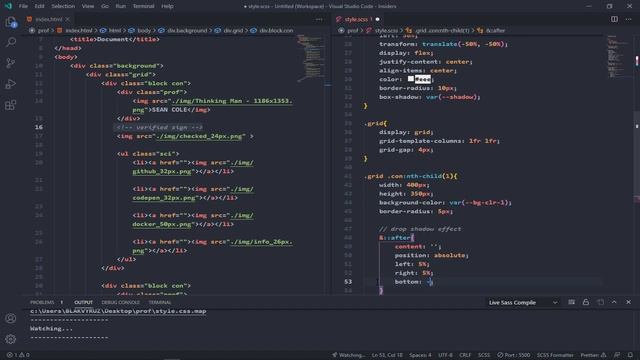Image resolution: width=640 pixels, height=360 pixels.
Task: Close the bottom panel
Action: (x=629, y=302)
